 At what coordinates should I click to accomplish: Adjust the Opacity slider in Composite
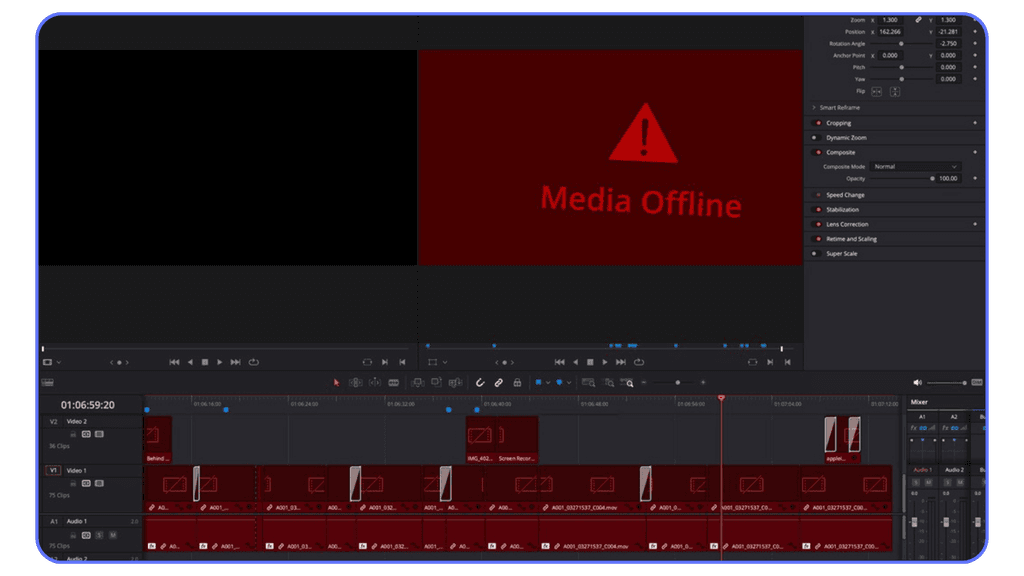click(x=933, y=178)
